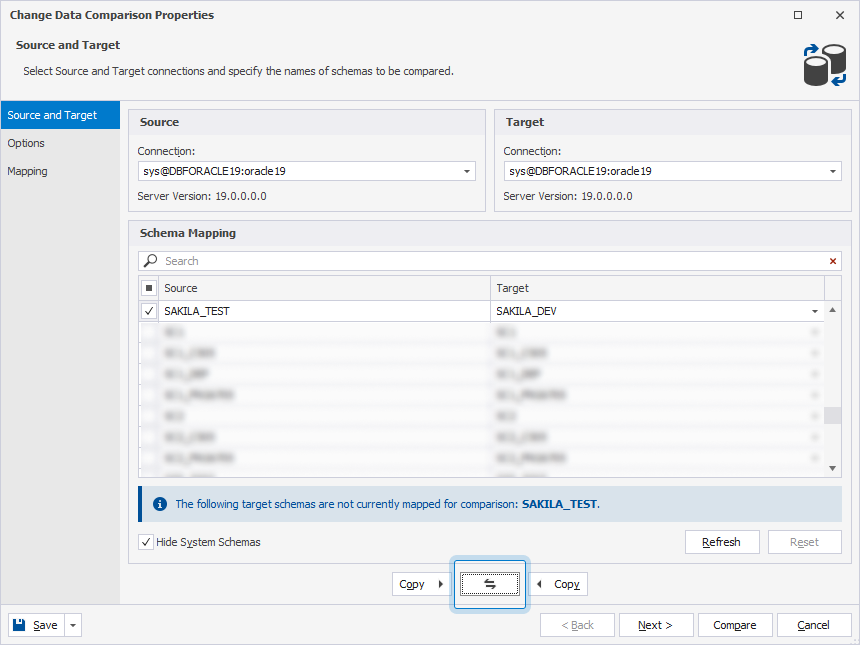Select the Source and Target page
The image size is (860, 645).
(60, 115)
